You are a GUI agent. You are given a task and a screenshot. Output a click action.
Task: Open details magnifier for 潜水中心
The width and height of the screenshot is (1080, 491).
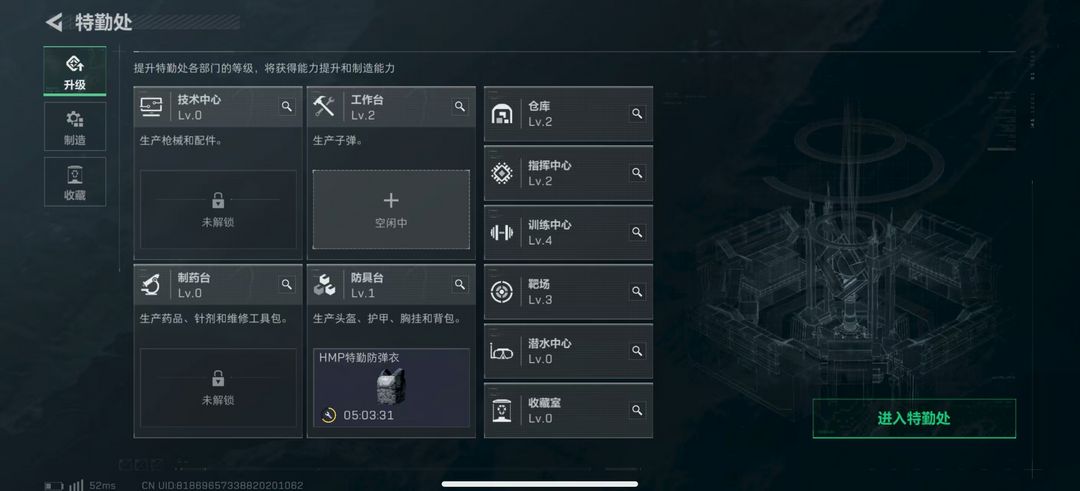637,351
